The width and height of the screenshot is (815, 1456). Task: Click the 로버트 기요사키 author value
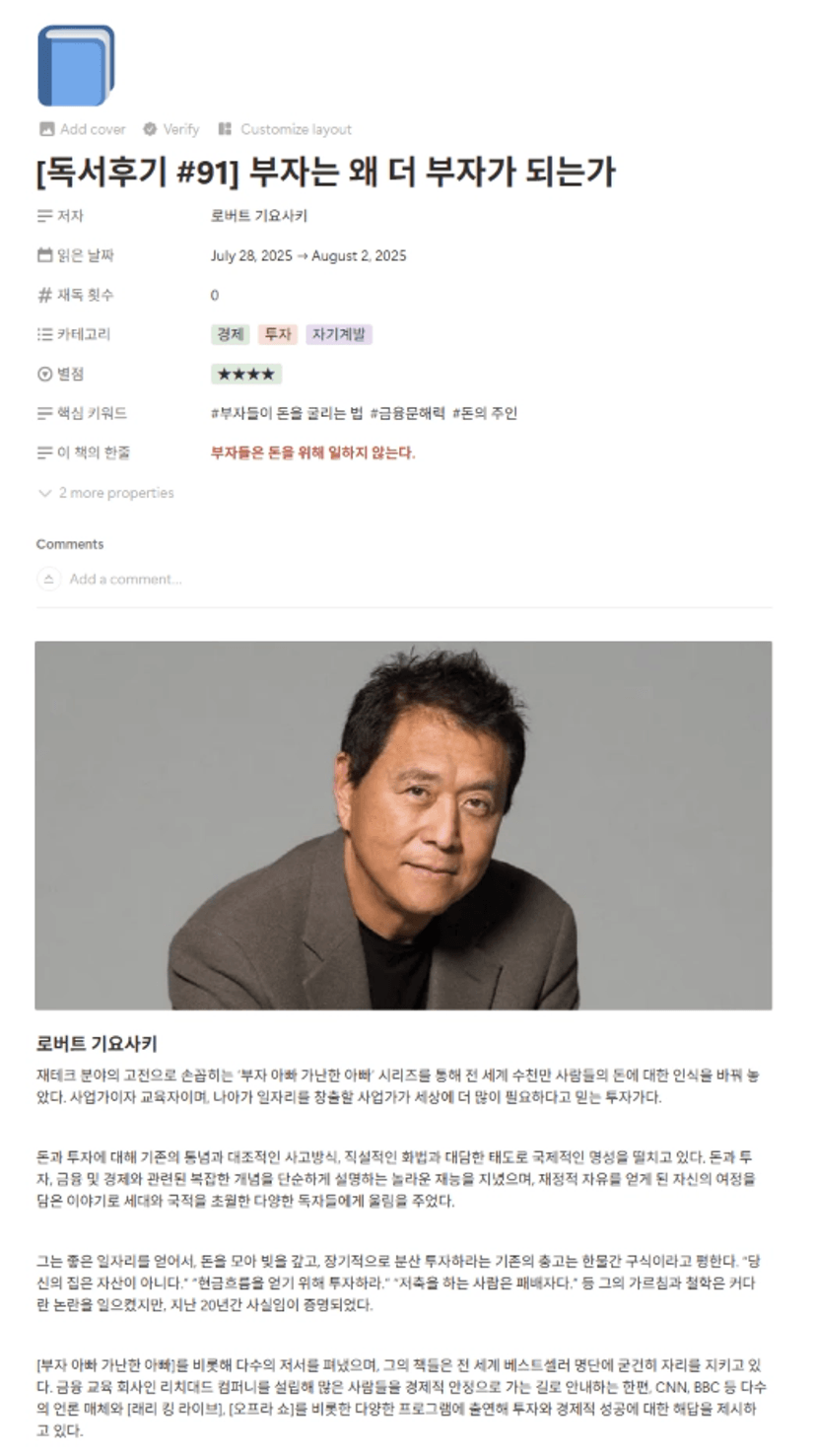coord(258,216)
